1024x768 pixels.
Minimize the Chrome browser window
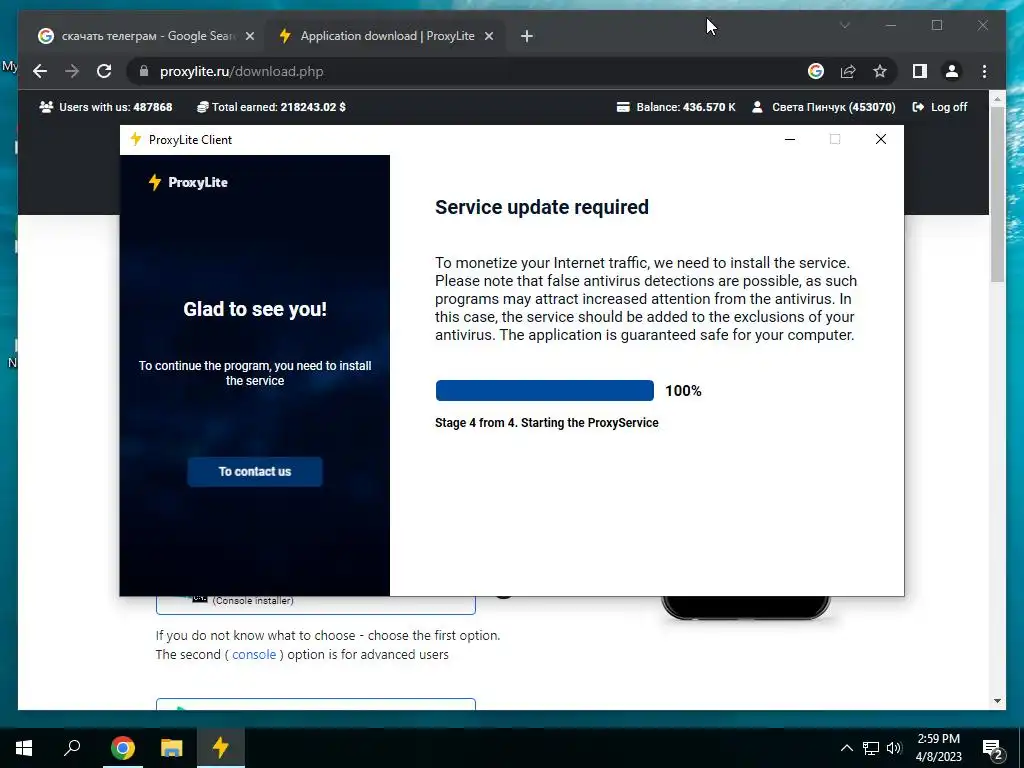(x=891, y=25)
